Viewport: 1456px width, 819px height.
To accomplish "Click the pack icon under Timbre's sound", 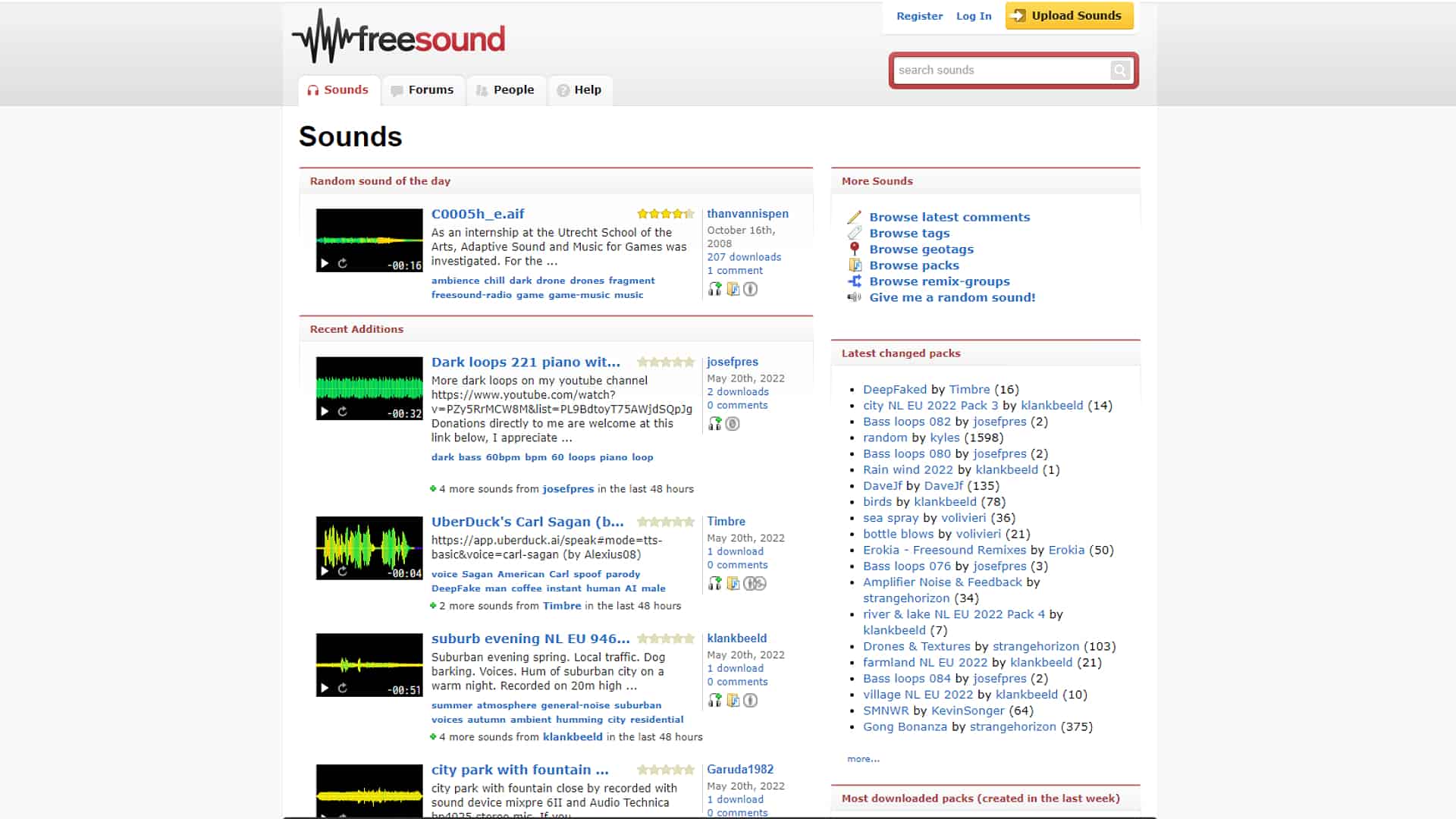I will coord(733,583).
